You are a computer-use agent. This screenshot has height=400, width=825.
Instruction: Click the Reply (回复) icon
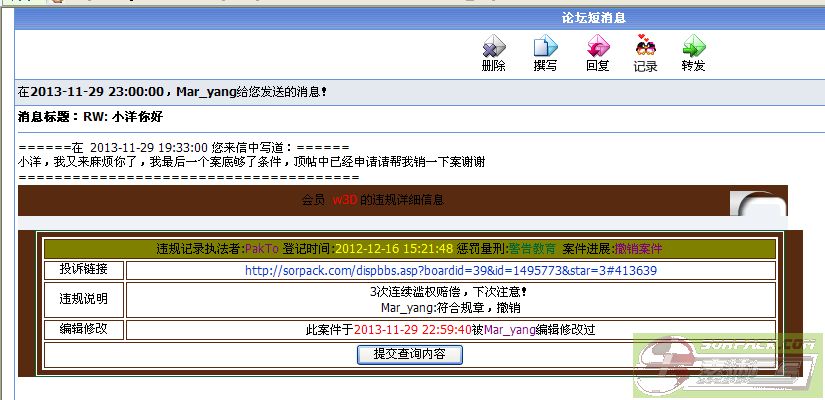click(597, 46)
